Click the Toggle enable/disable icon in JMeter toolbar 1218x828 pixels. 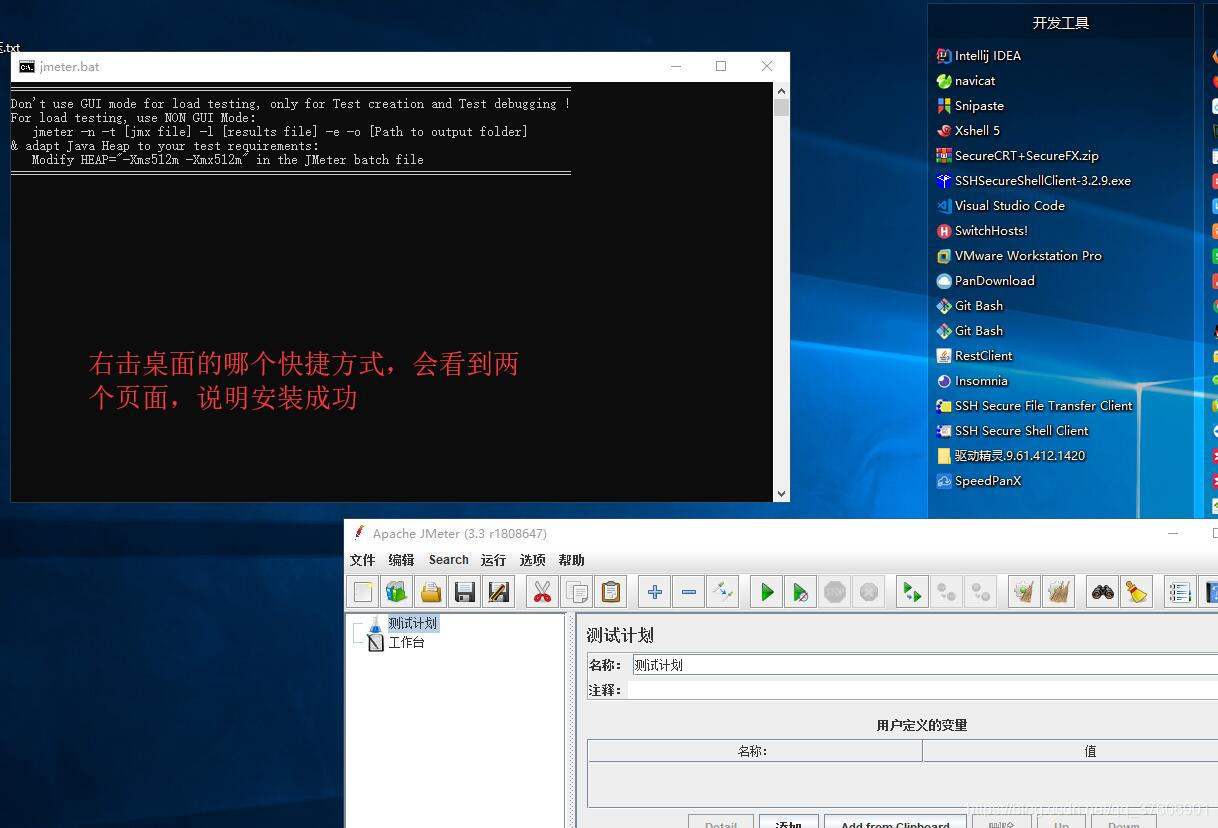coord(722,592)
